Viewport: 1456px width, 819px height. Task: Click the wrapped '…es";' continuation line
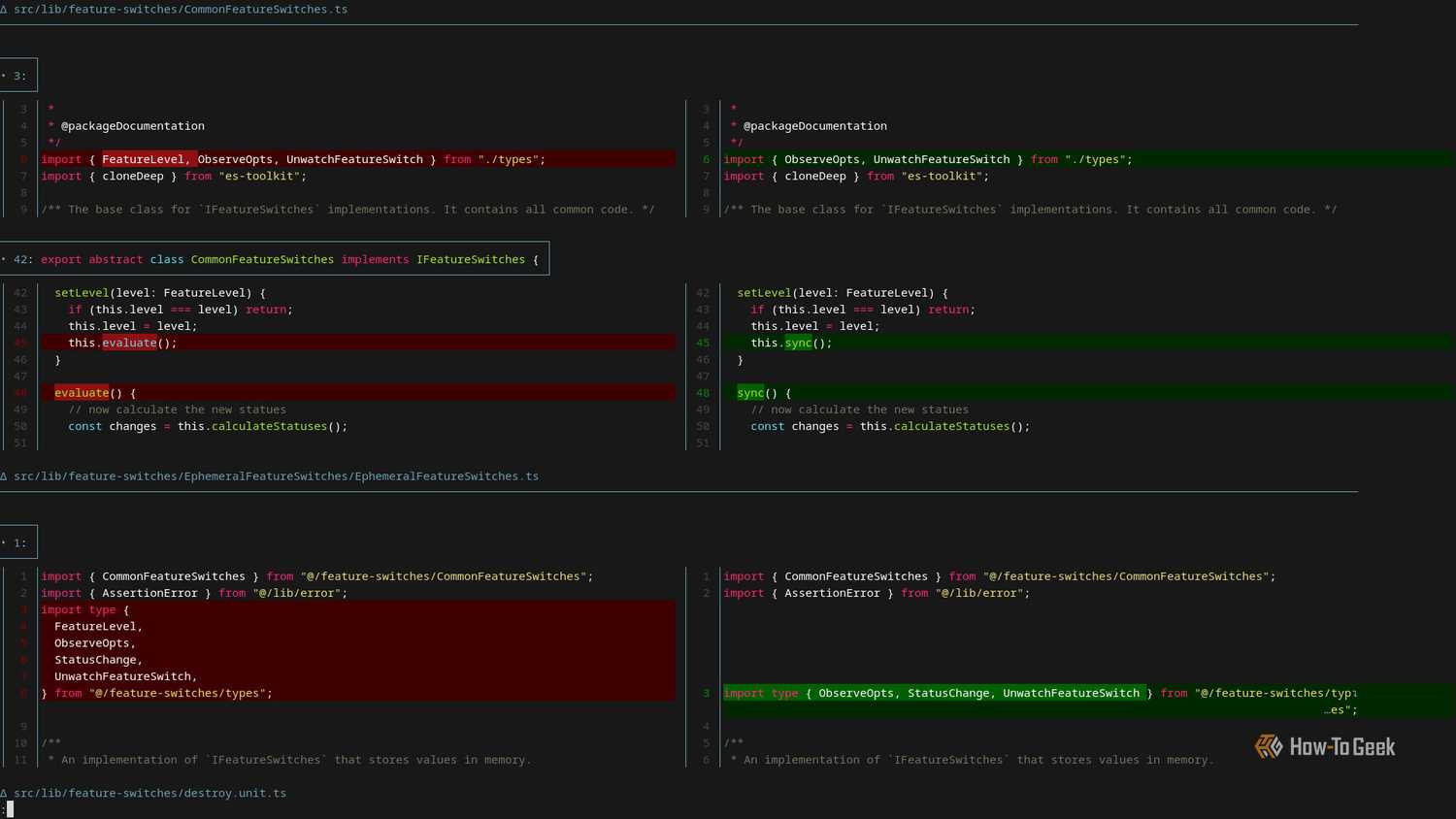point(1340,709)
